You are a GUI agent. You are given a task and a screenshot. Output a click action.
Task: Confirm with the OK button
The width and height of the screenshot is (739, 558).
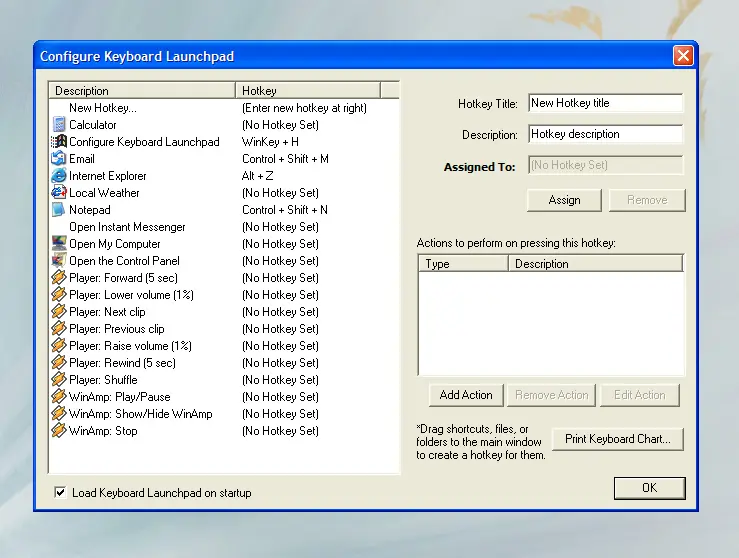pyautogui.click(x=649, y=488)
